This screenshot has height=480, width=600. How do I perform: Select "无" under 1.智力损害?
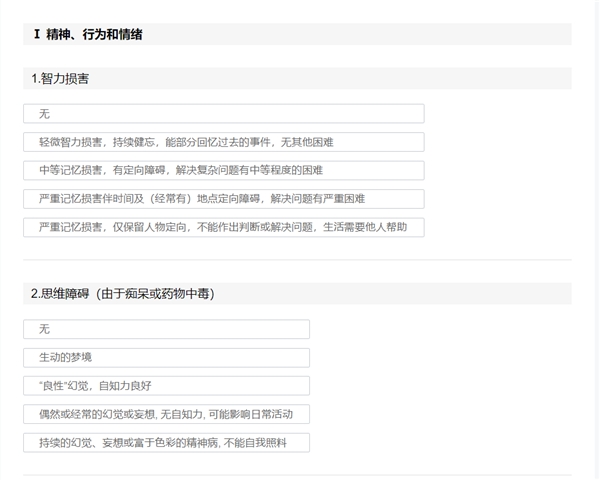point(223,114)
